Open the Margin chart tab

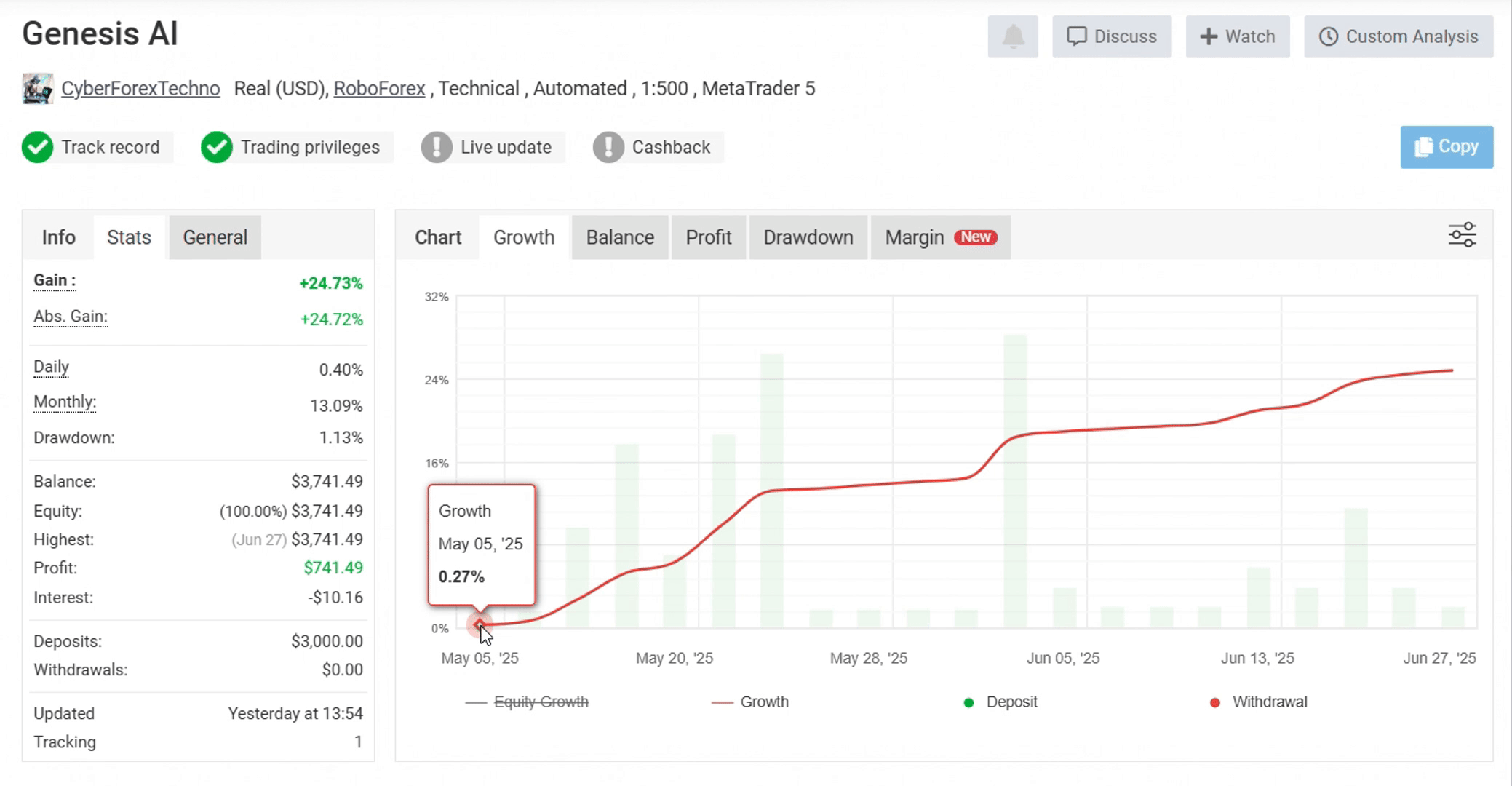coord(941,237)
